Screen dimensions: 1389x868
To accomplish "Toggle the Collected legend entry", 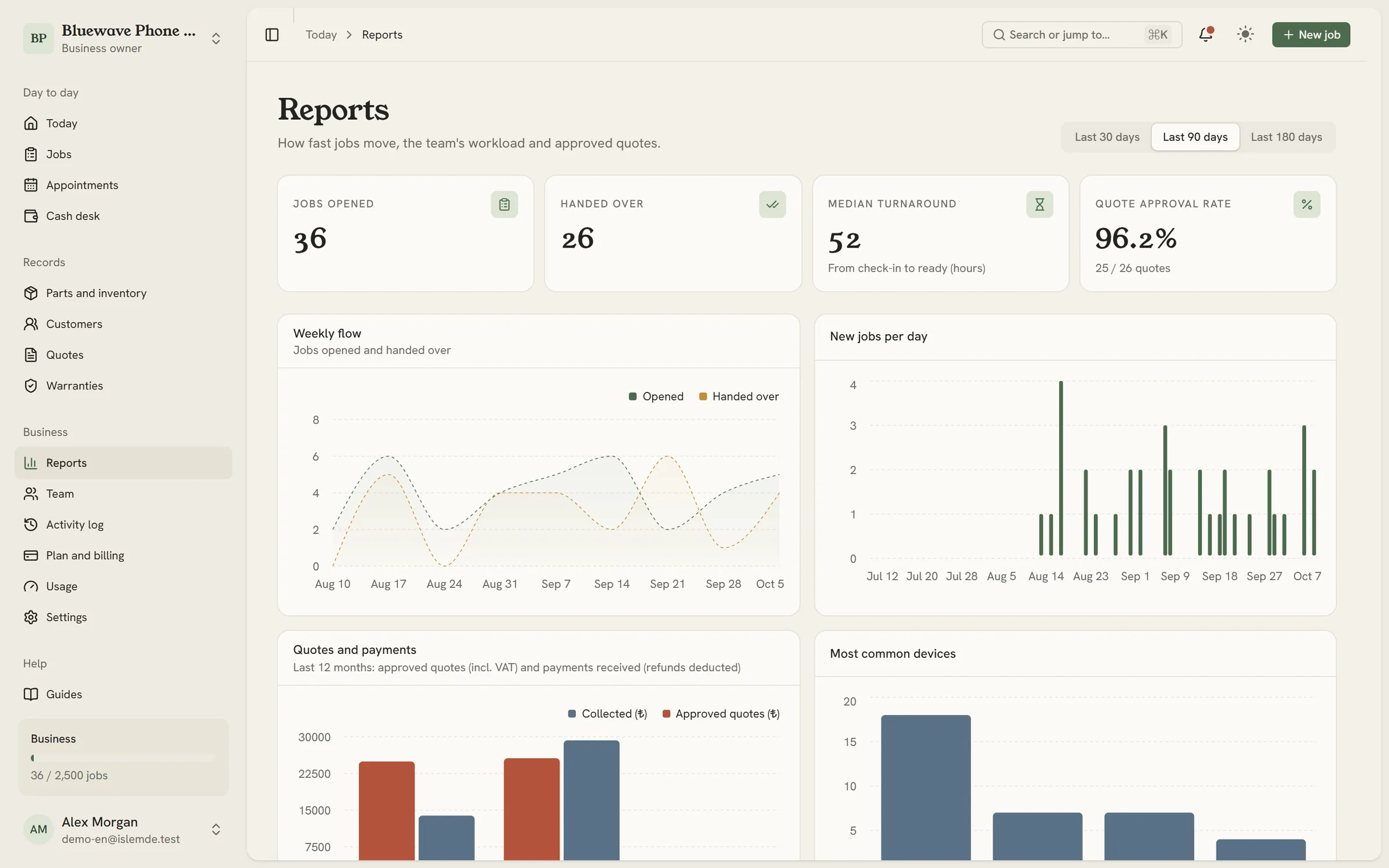I will pos(608,713).
